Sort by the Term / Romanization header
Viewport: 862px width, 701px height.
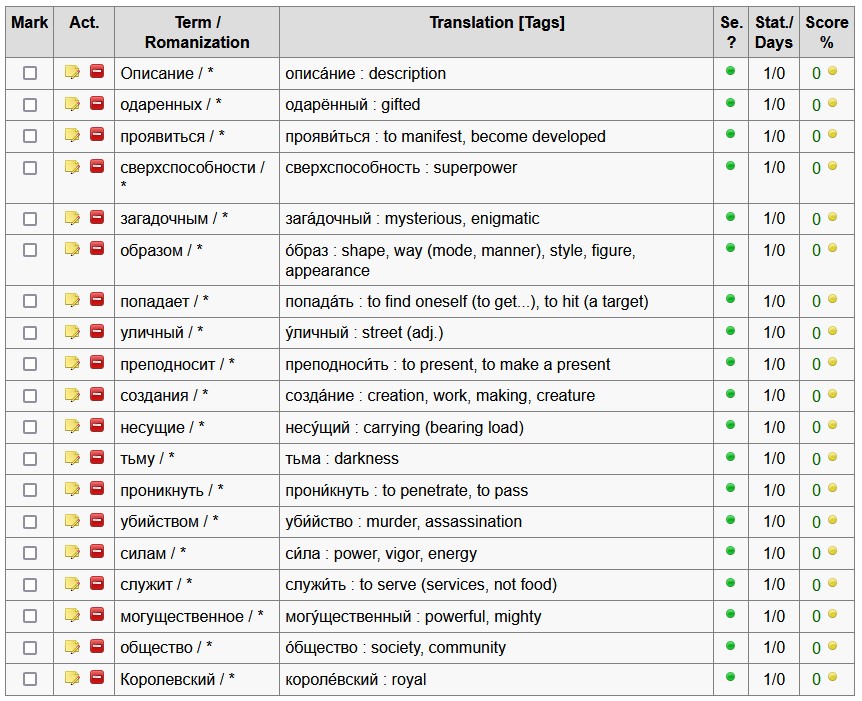[x=197, y=32]
